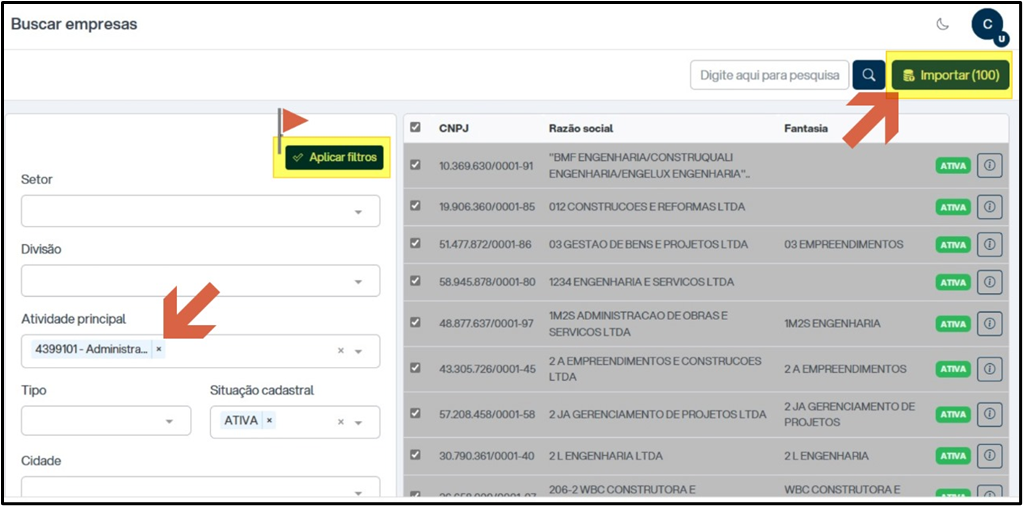Uncheck row with CNPJ 10.369.630/0001-91
This screenshot has width=1023, height=506.
click(x=415, y=165)
